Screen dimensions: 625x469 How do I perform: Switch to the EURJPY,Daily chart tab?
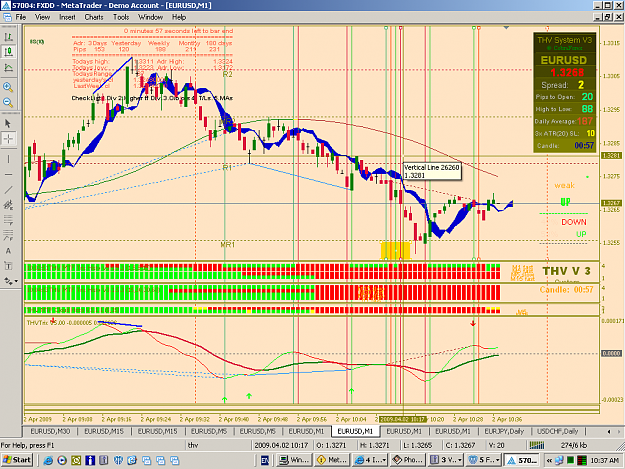click(504, 431)
